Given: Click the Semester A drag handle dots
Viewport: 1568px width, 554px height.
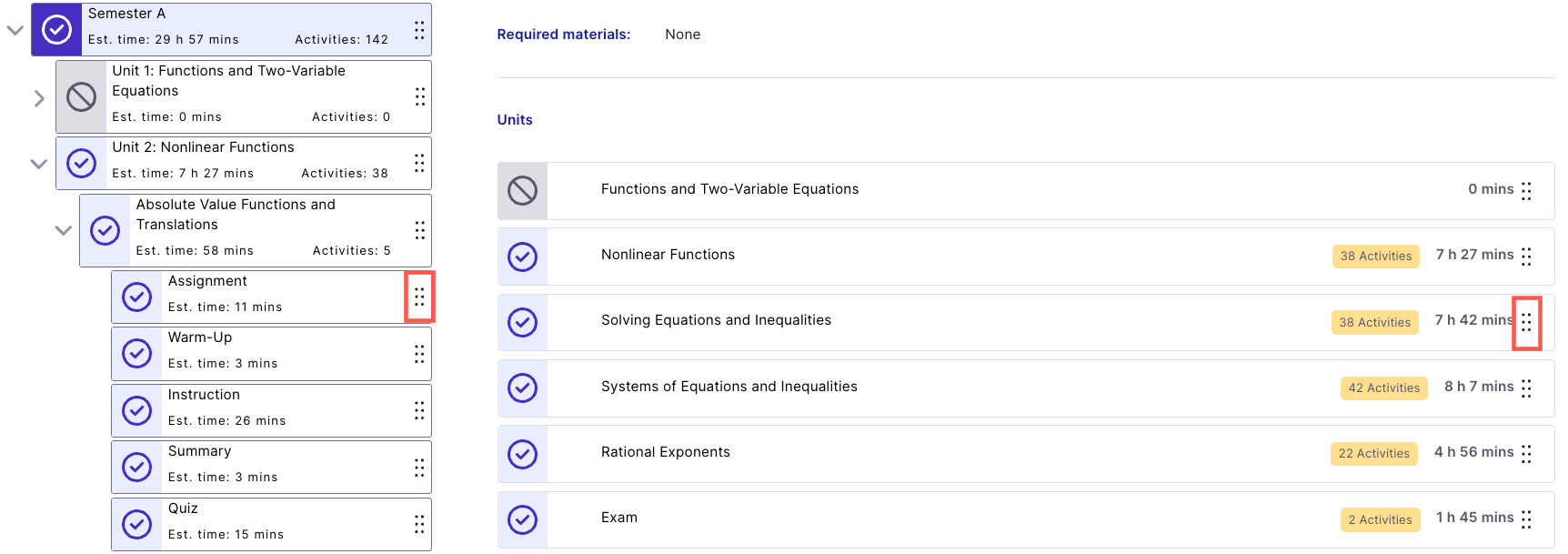Looking at the screenshot, I should [419, 30].
